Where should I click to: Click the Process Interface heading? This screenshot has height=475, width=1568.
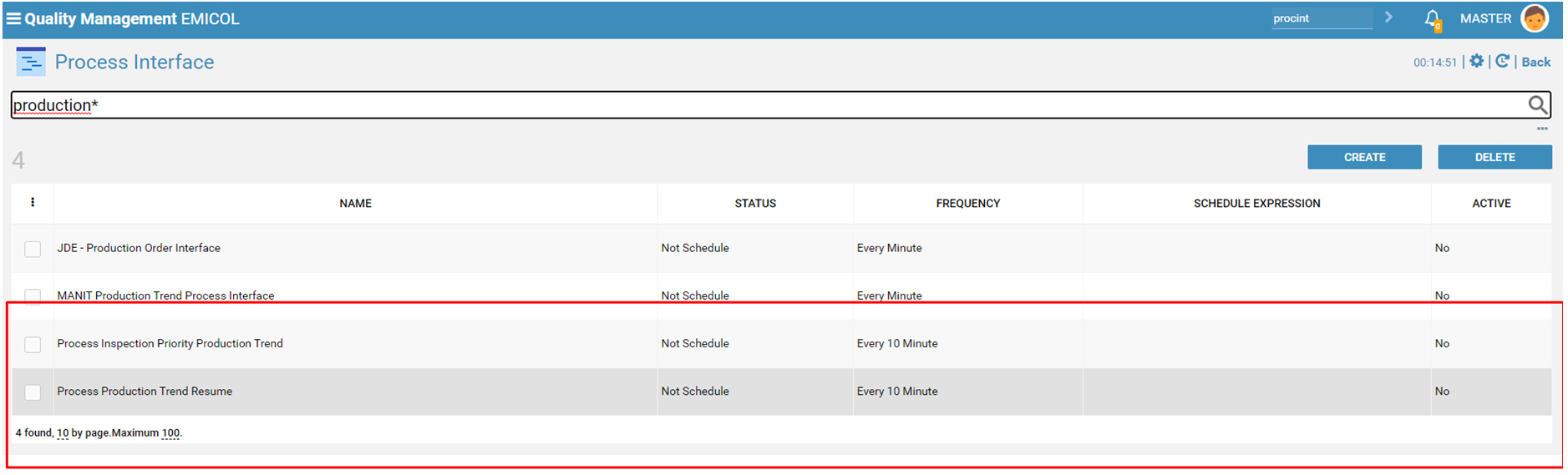pyautogui.click(x=134, y=62)
